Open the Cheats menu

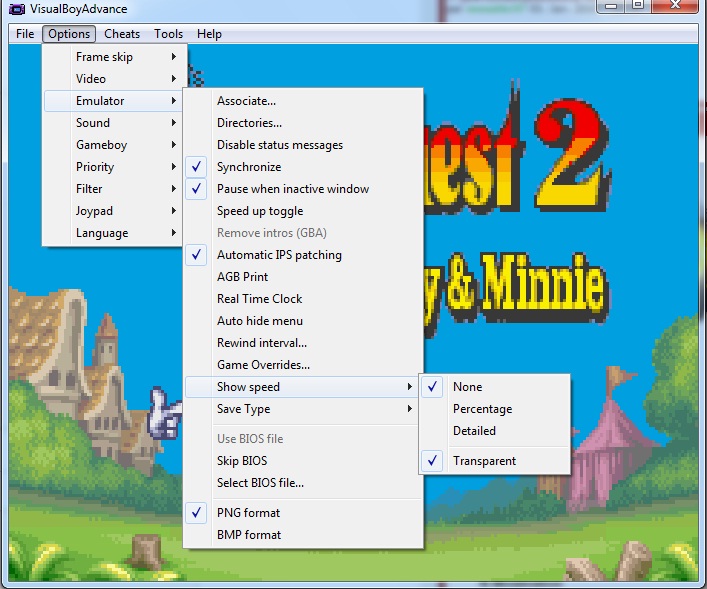tap(122, 34)
